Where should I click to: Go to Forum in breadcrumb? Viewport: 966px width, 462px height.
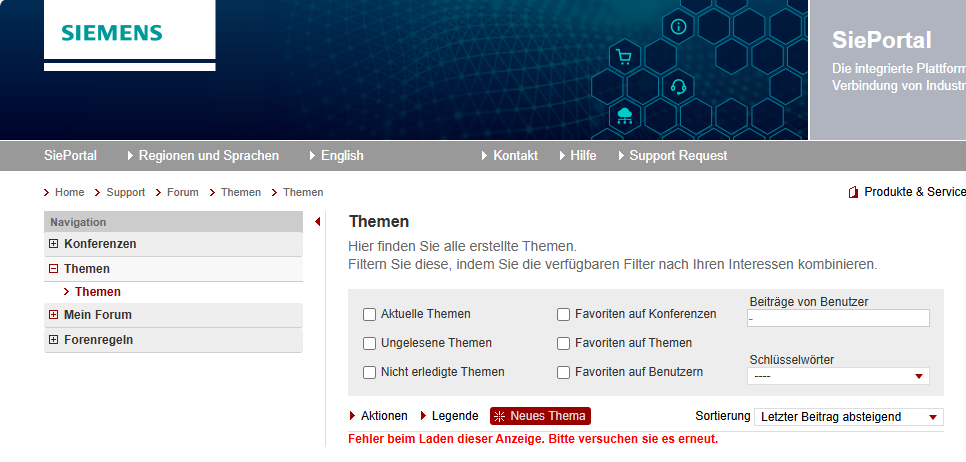182,192
